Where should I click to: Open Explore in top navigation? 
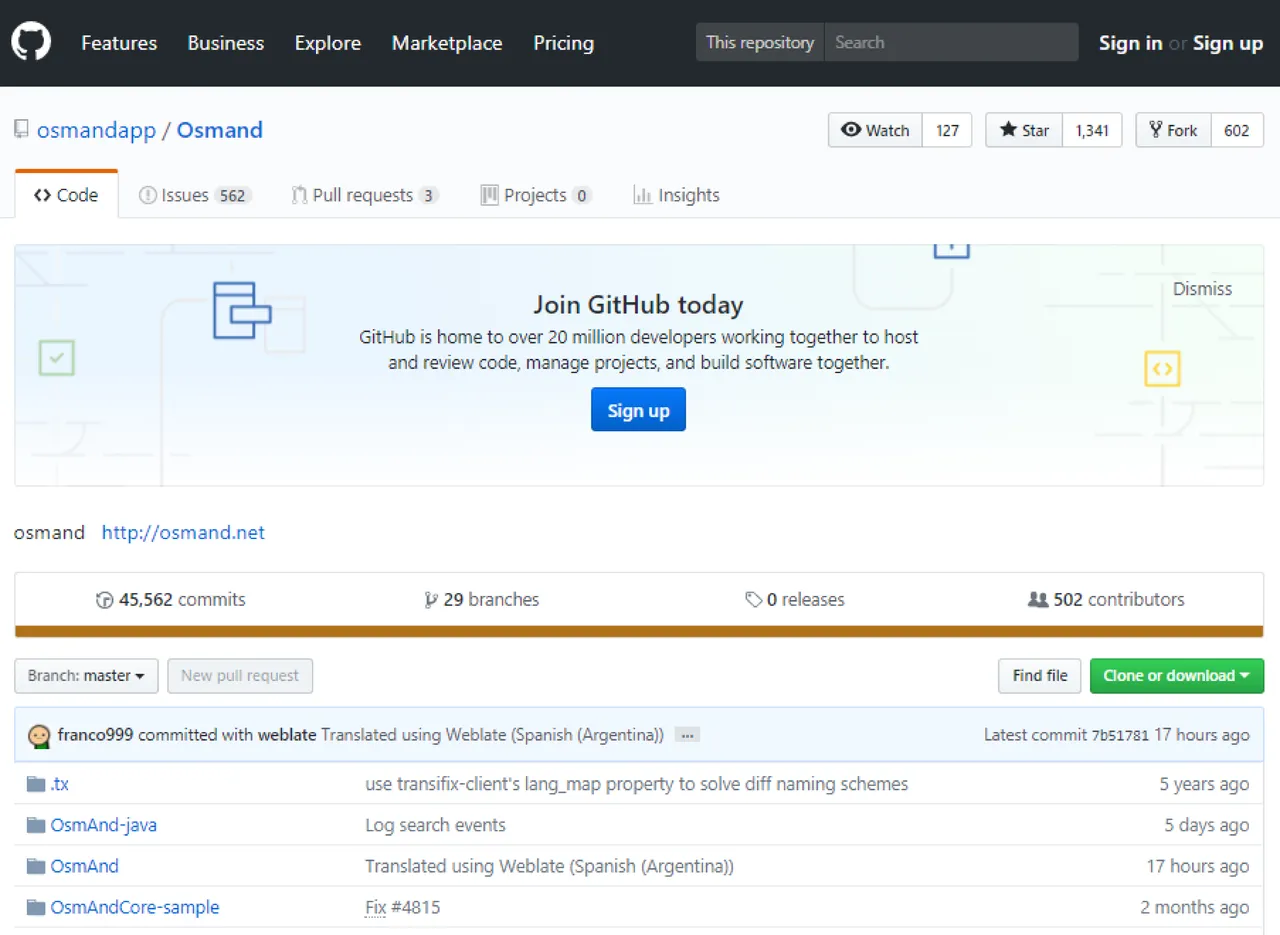[x=328, y=43]
